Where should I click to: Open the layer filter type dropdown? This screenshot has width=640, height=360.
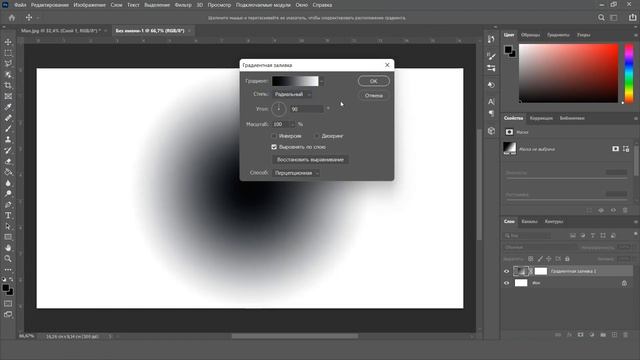tap(527, 236)
